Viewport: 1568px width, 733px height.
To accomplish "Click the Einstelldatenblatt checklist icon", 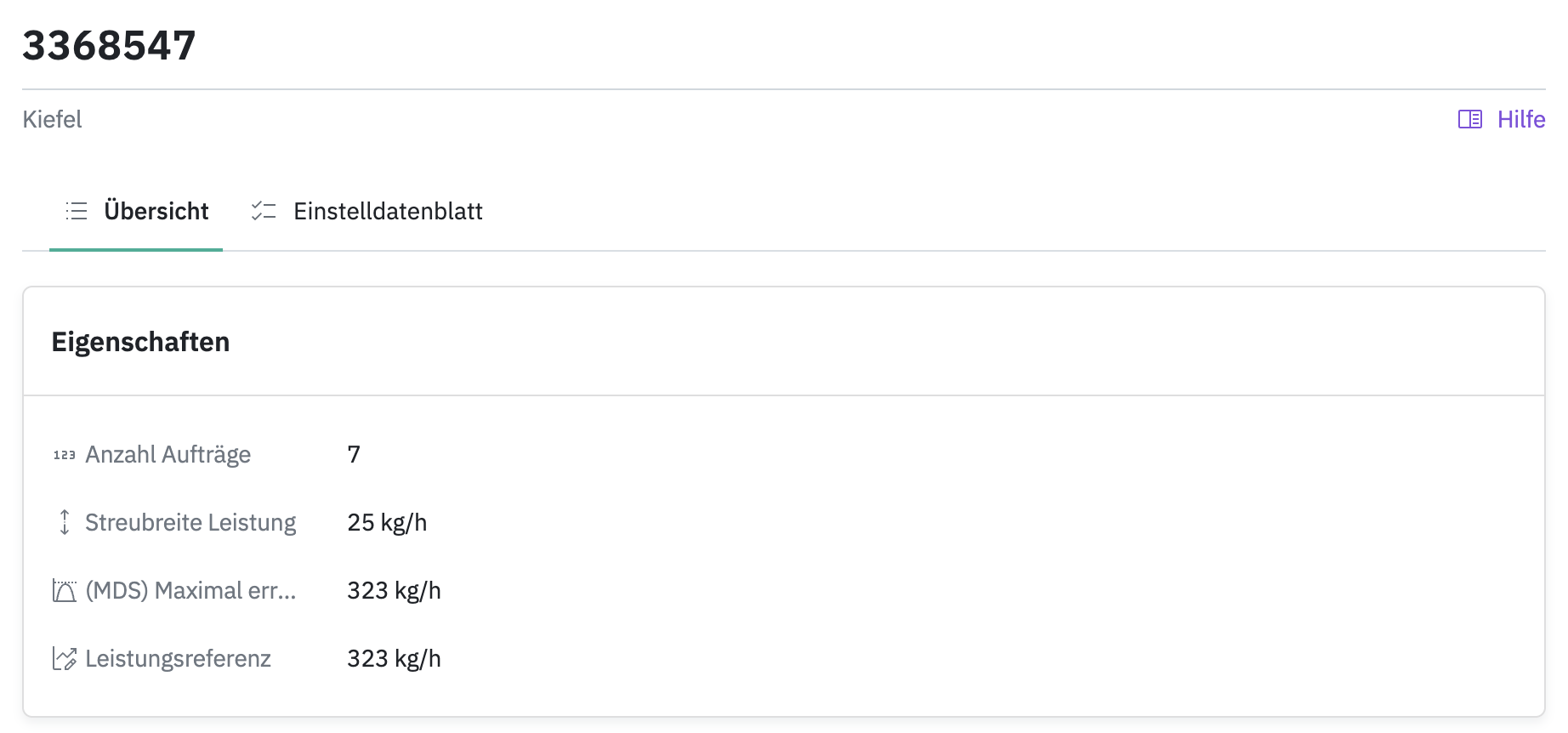I will [x=264, y=211].
